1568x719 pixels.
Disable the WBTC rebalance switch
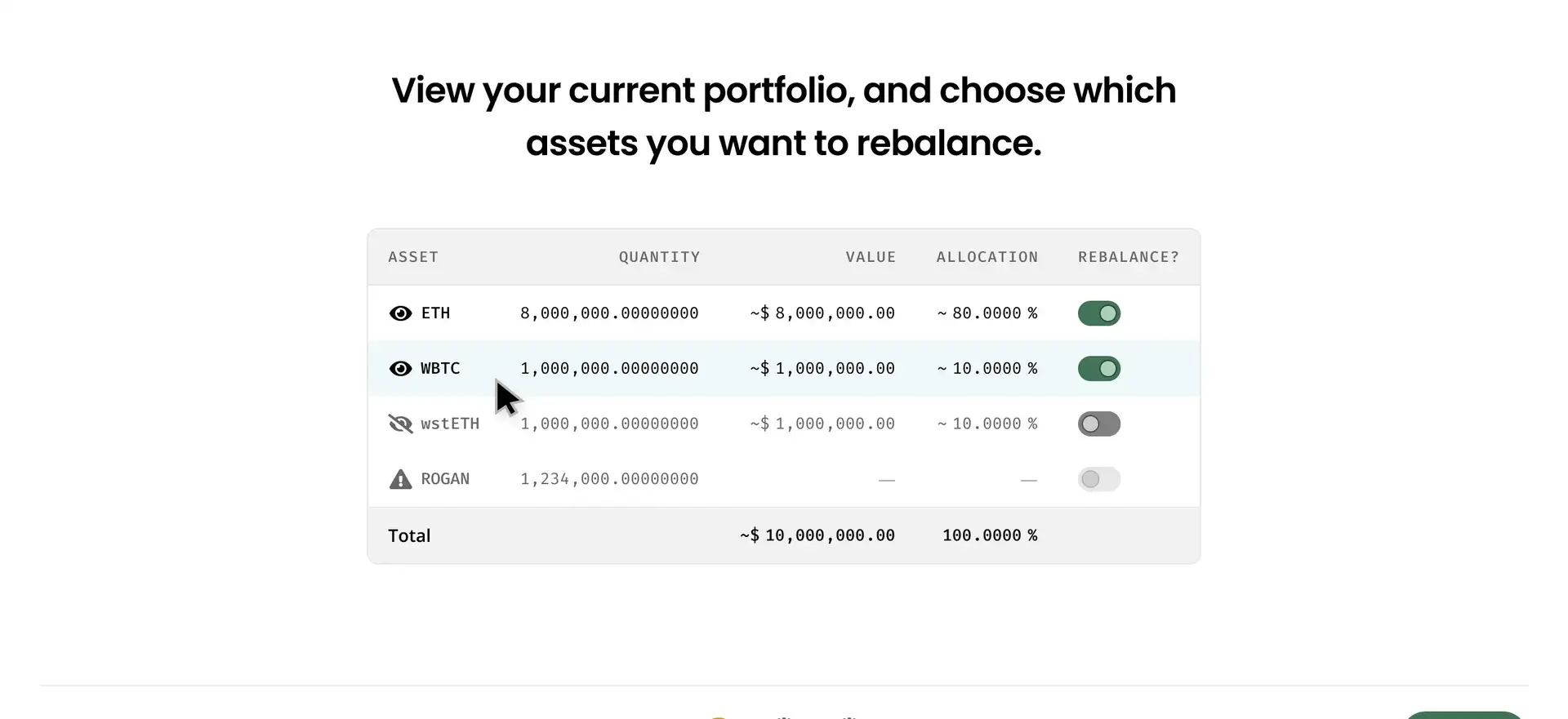point(1098,369)
